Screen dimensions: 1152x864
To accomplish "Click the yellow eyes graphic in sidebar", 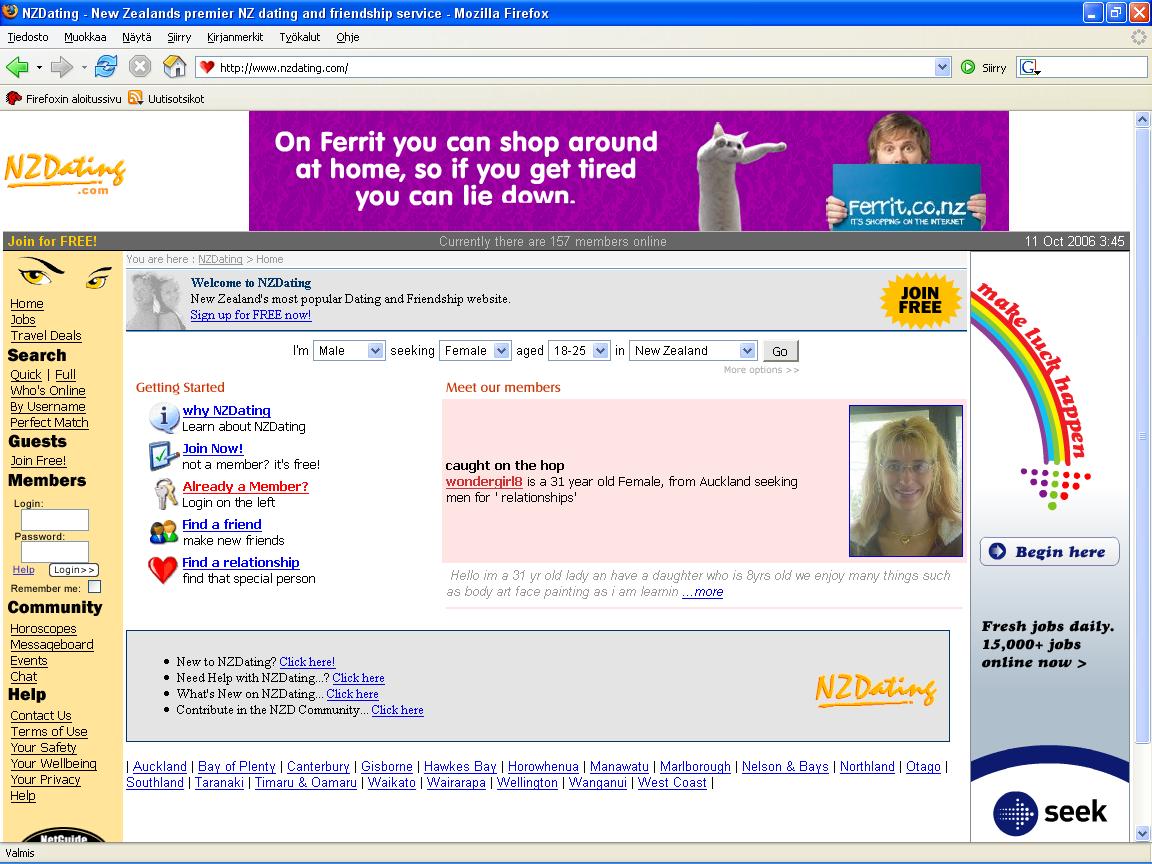I will (x=63, y=275).
